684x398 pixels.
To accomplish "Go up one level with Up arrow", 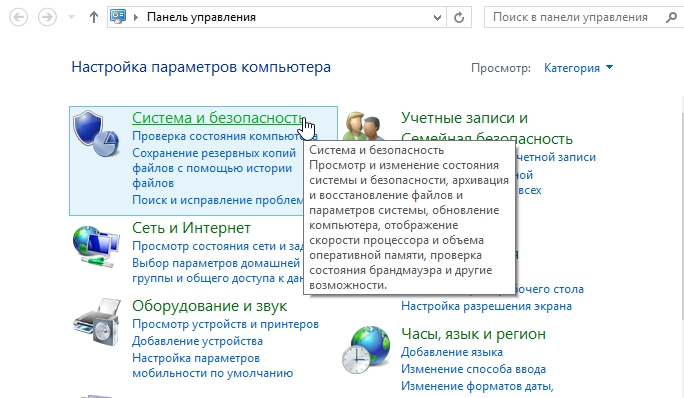I will [93, 17].
